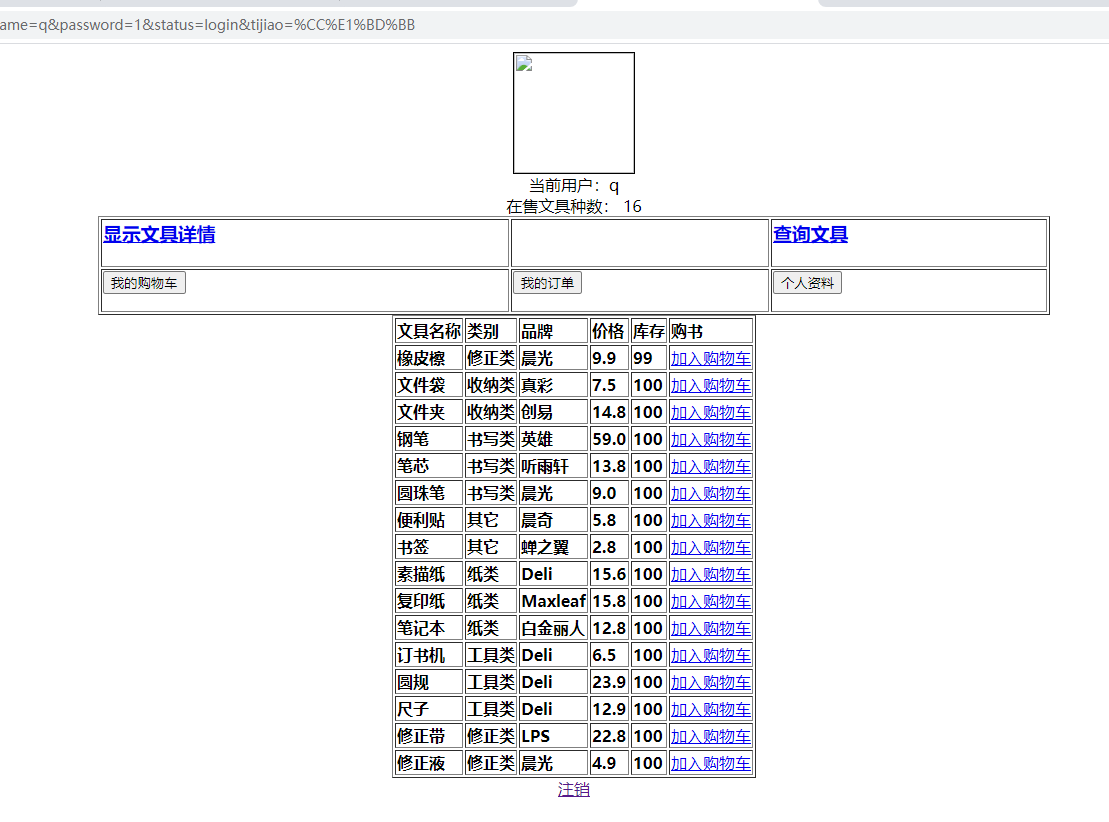Click the 我的订单 button
This screenshot has height=822, width=1109.
pos(547,283)
